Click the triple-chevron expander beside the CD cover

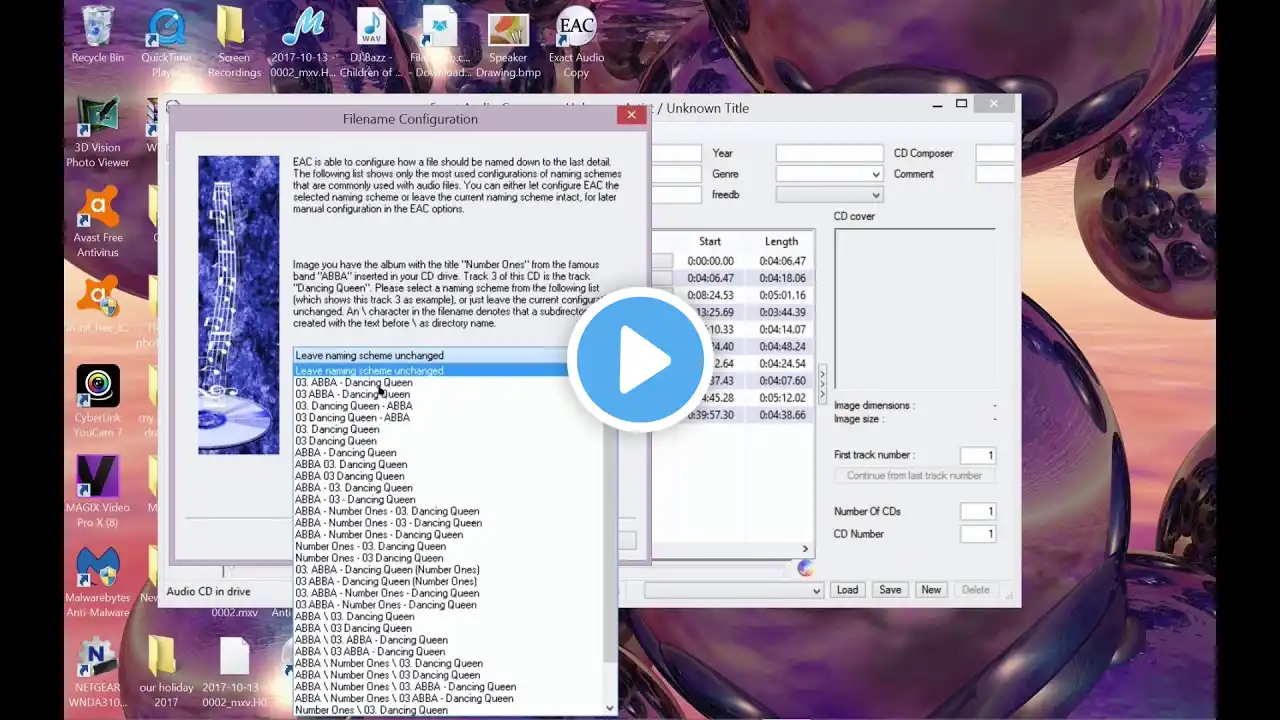pyautogui.click(x=823, y=383)
